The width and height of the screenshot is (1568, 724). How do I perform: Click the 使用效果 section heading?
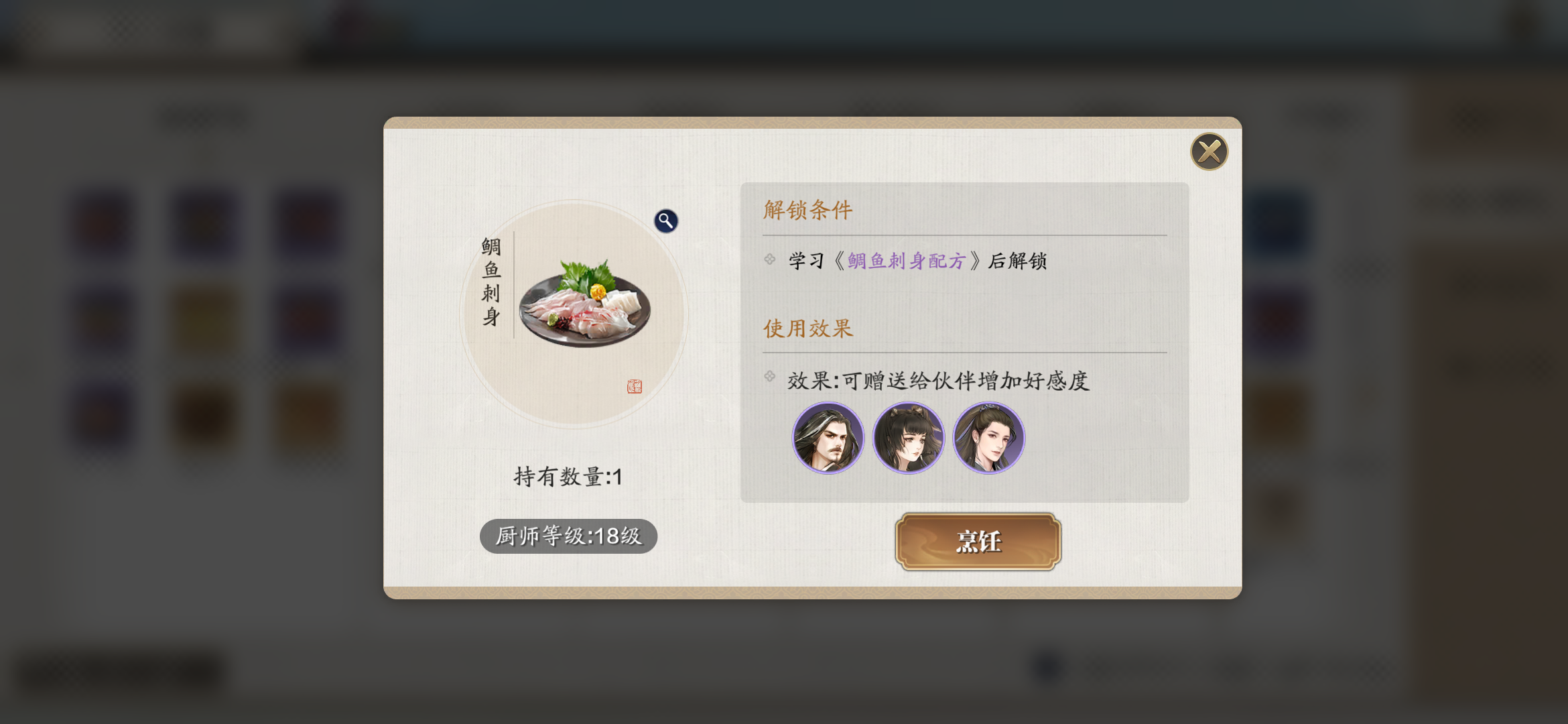pos(808,328)
